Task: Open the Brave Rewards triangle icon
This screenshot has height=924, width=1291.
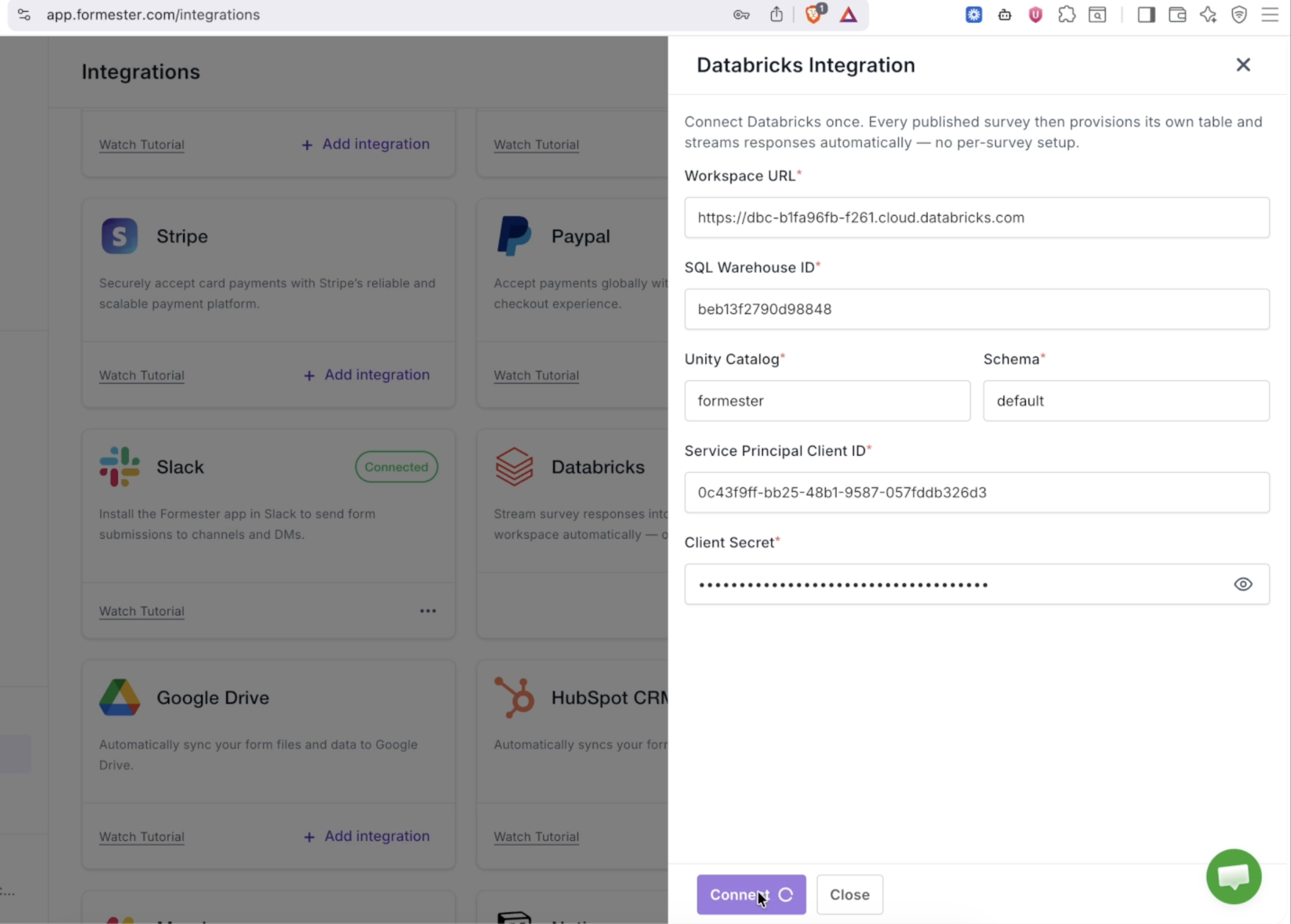Action: click(x=848, y=14)
